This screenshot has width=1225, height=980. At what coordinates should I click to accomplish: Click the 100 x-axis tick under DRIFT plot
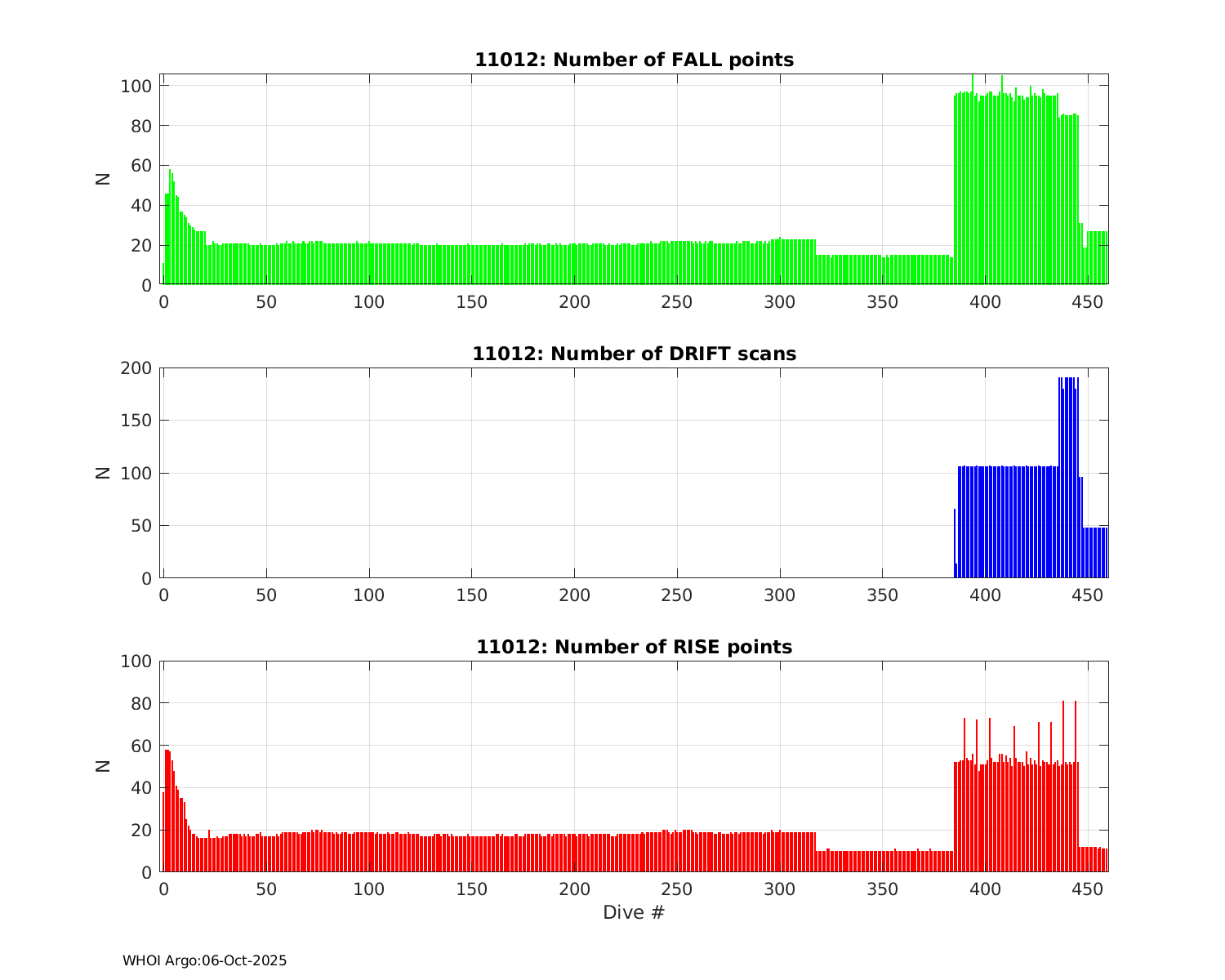coord(368,596)
